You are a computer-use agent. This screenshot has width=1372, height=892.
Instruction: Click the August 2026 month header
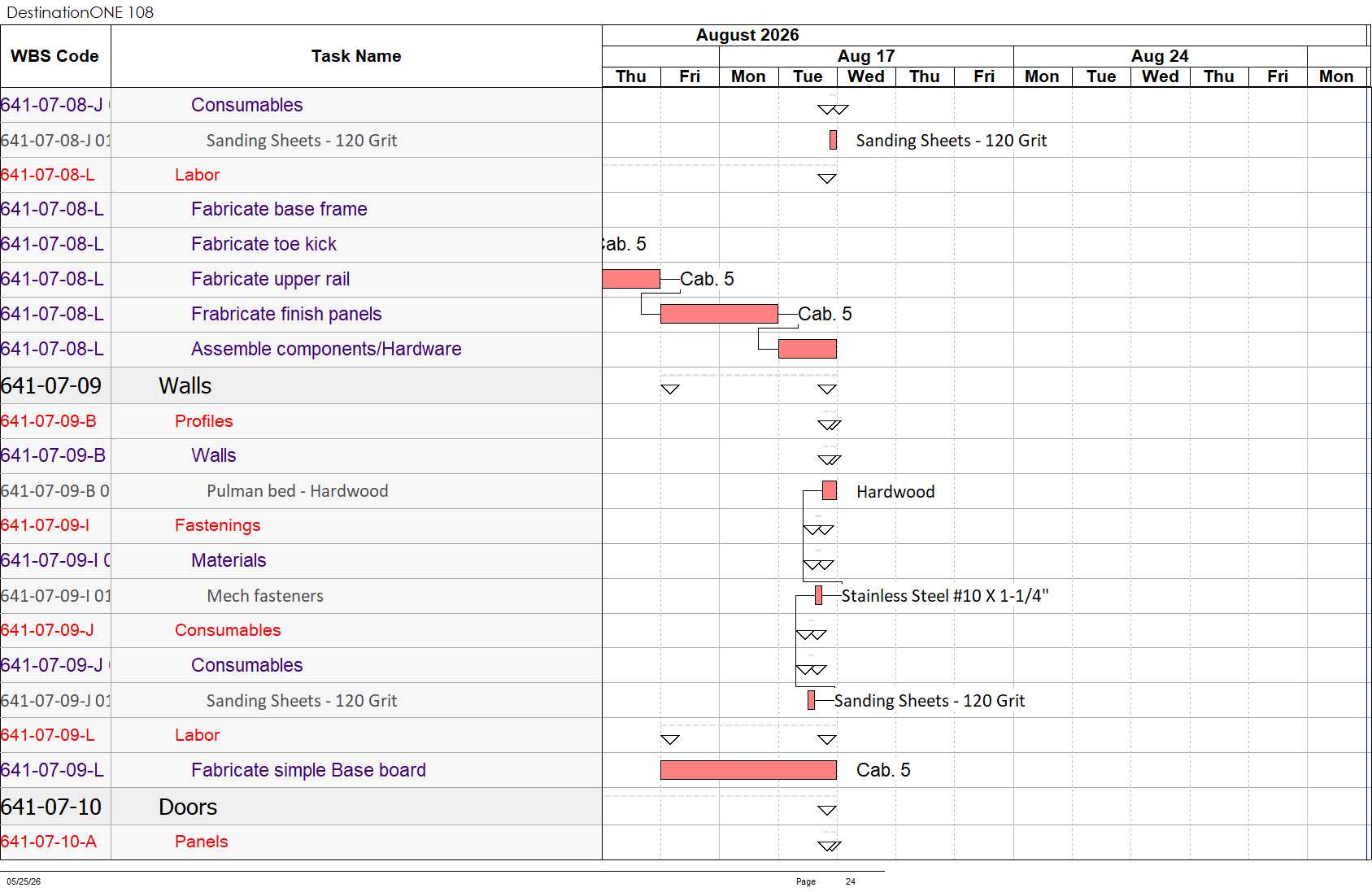tap(747, 35)
